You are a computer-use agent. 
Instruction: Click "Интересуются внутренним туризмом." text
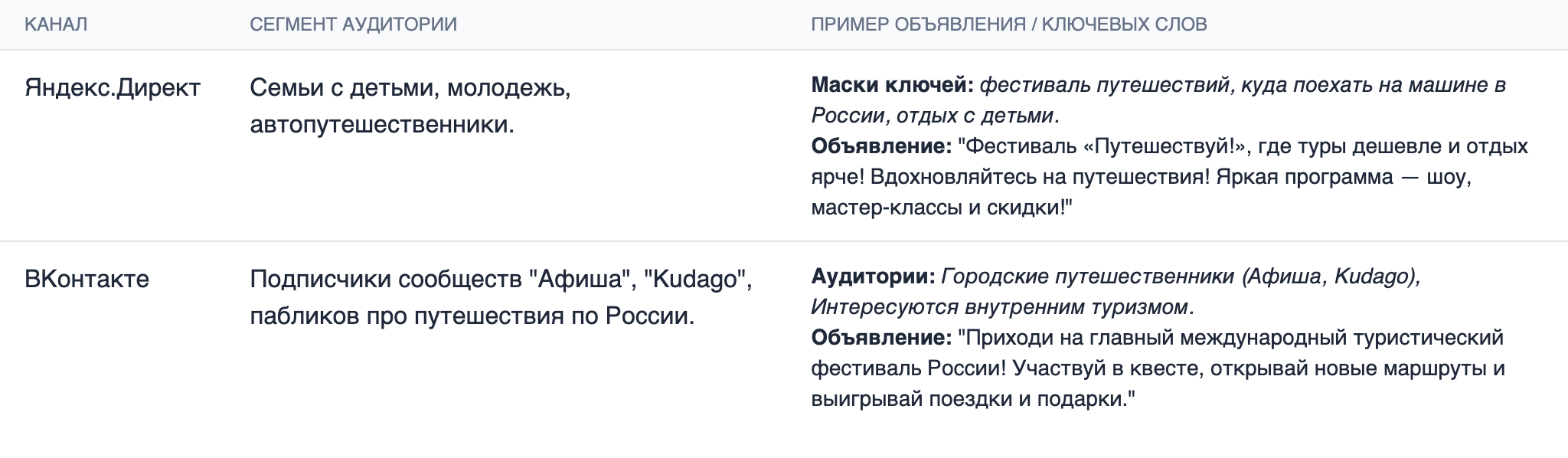tap(1002, 306)
